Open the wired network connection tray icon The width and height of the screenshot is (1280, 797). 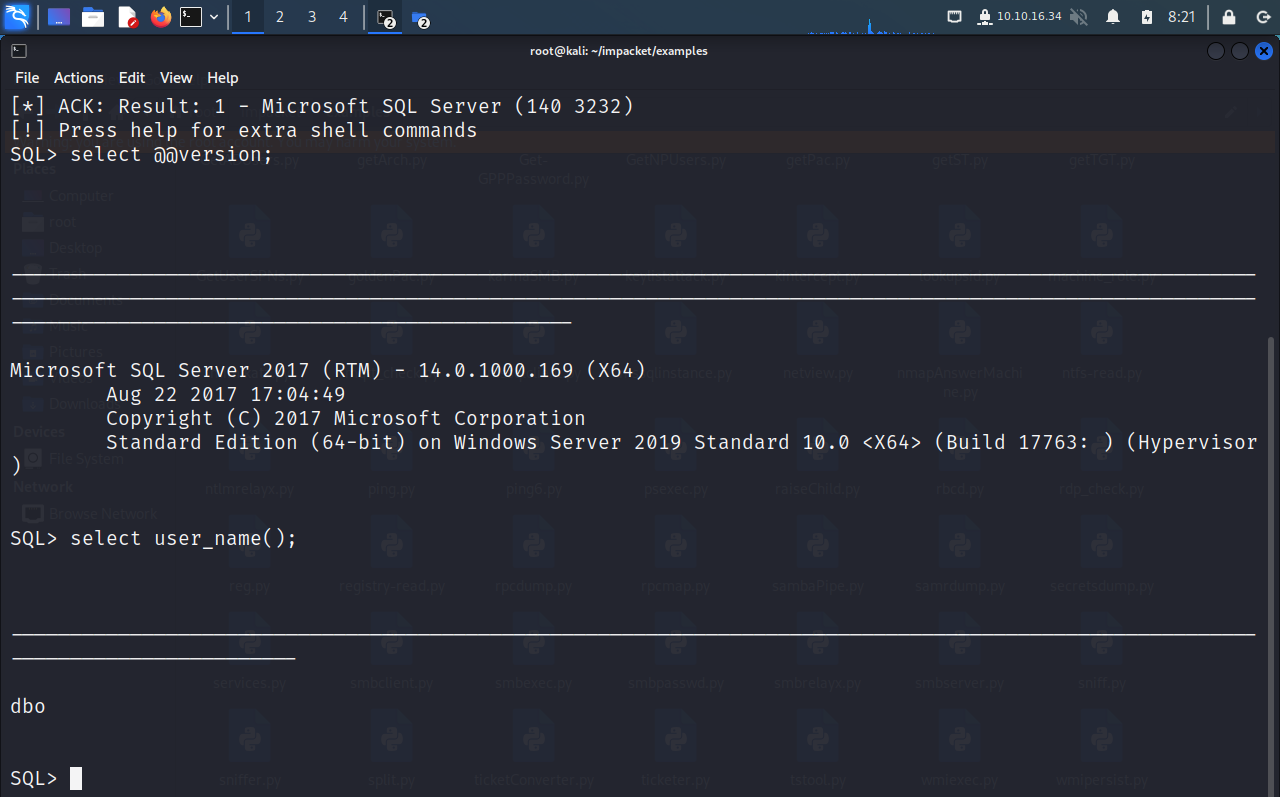tap(955, 17)
